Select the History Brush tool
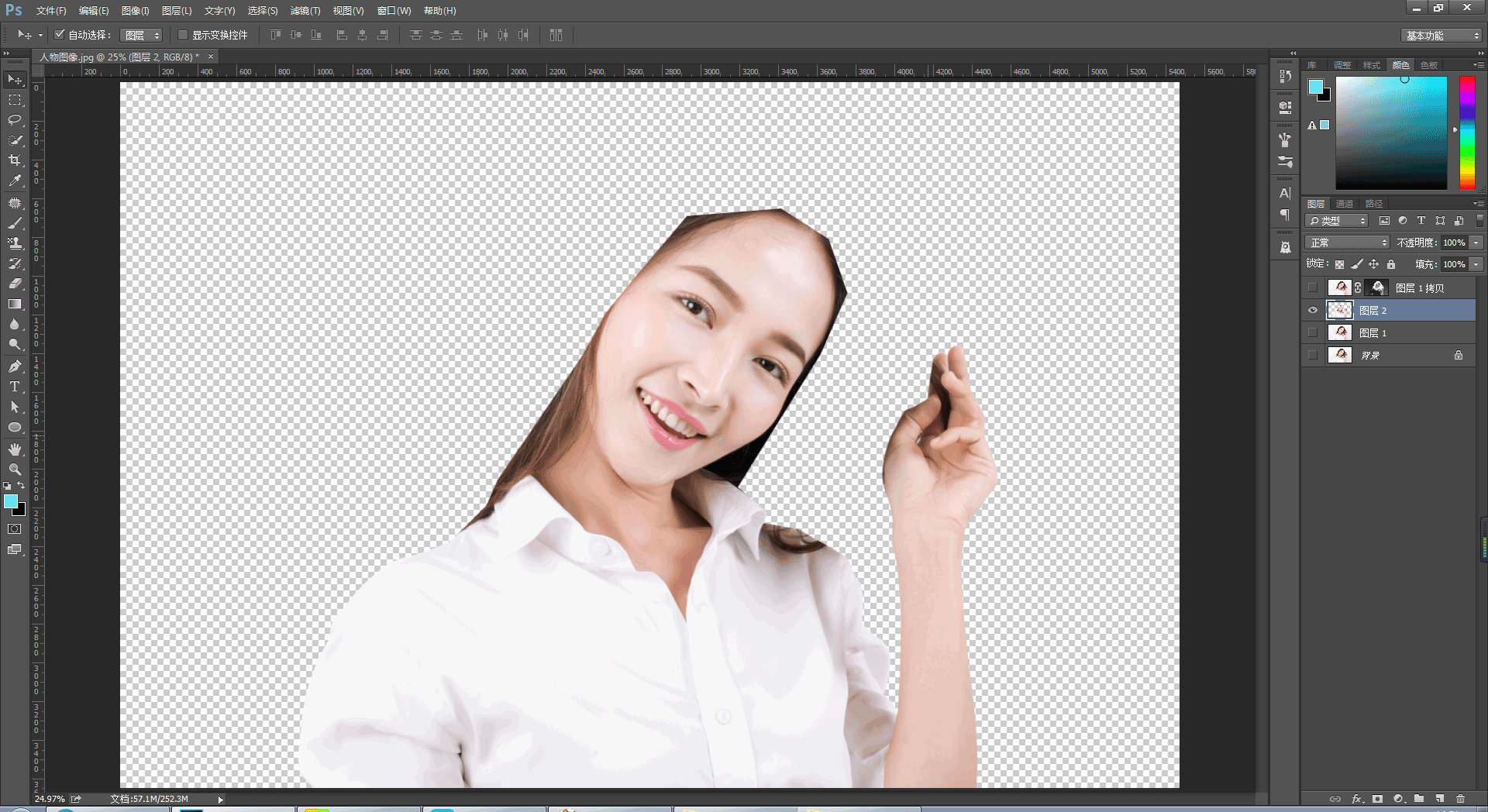Screen dimensions: 1488x812 click(x=15, y=263)
